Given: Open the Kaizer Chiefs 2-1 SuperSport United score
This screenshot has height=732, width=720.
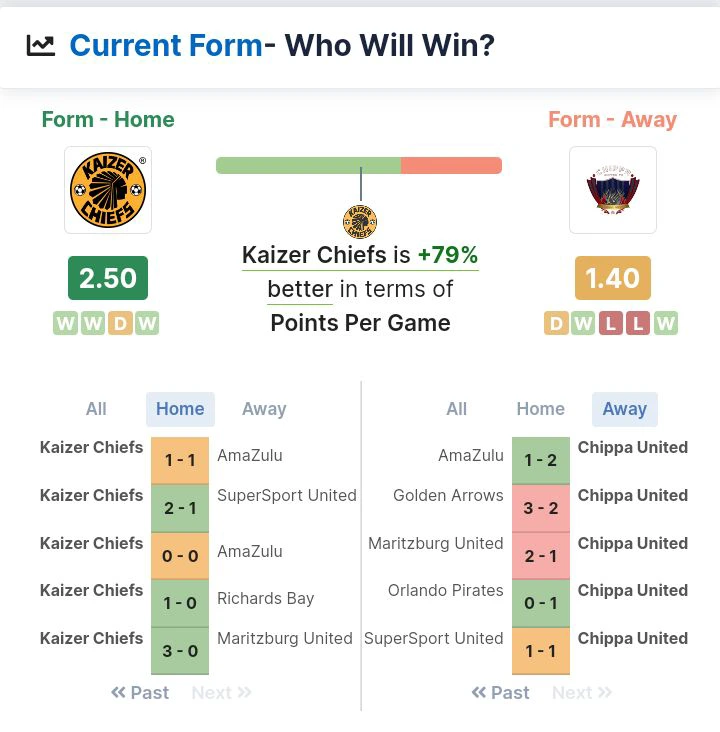Looking at the screenshot, I should pyautogui.click(x=180, y=508).
